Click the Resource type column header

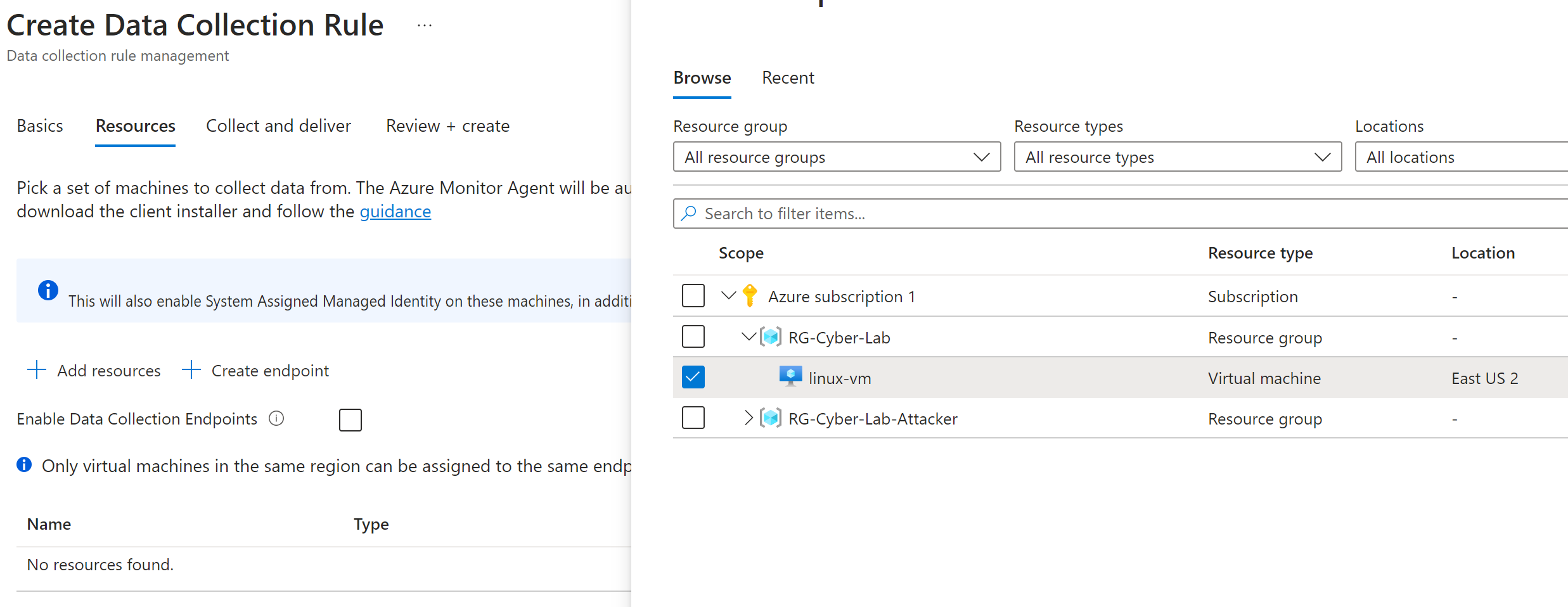[x=1260, y=253]
